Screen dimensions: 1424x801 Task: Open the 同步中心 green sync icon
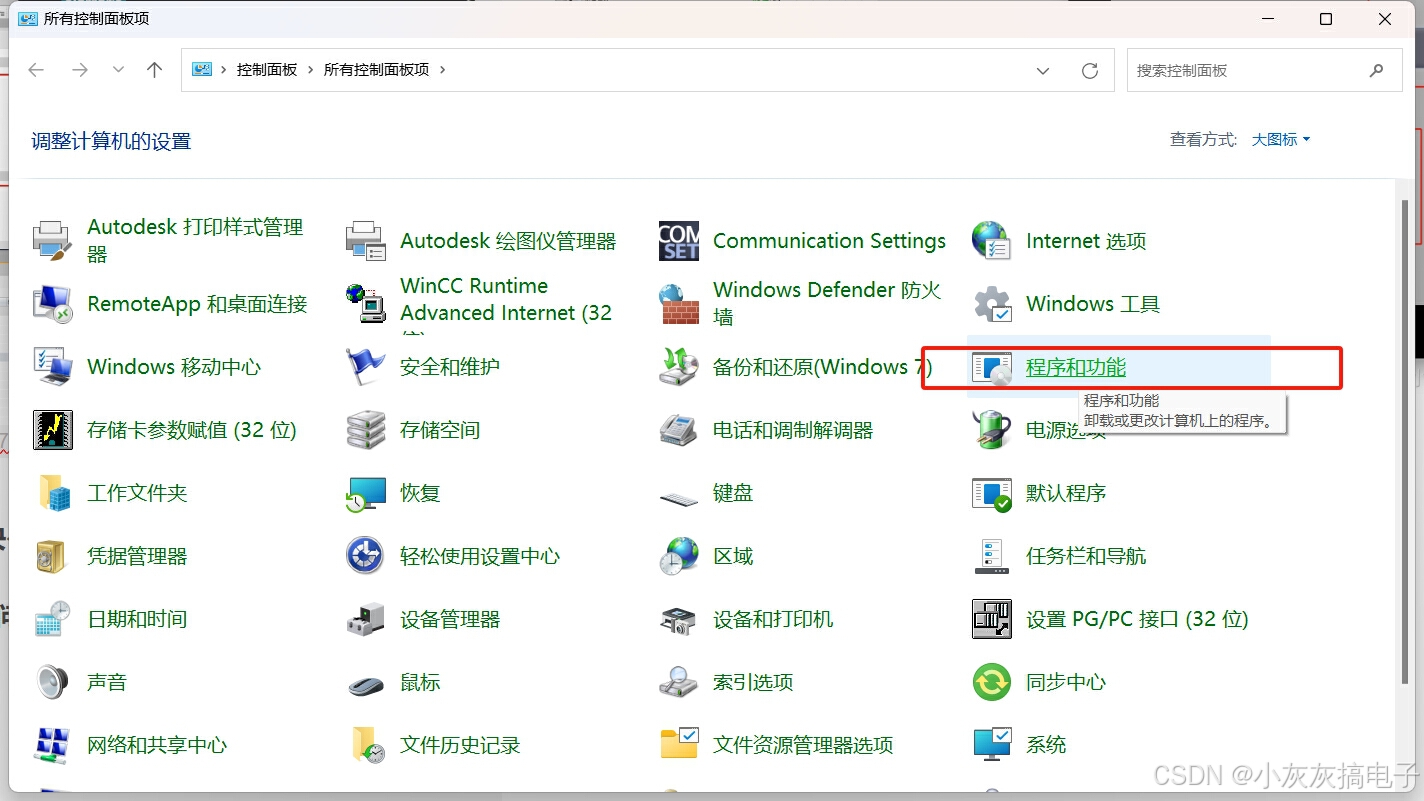pos(992,682)
